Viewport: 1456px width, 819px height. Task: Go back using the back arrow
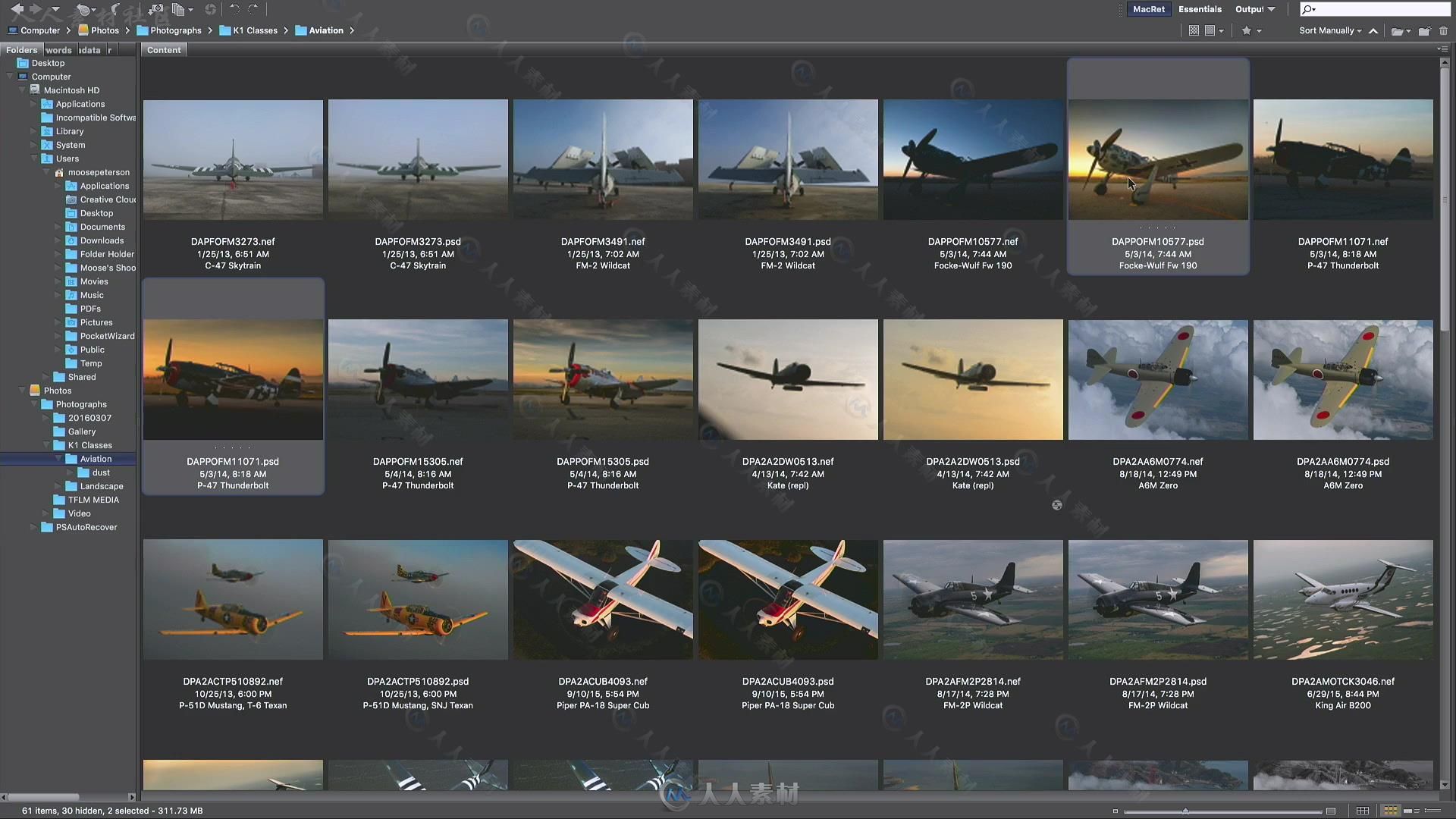click(x=17, y=9)
